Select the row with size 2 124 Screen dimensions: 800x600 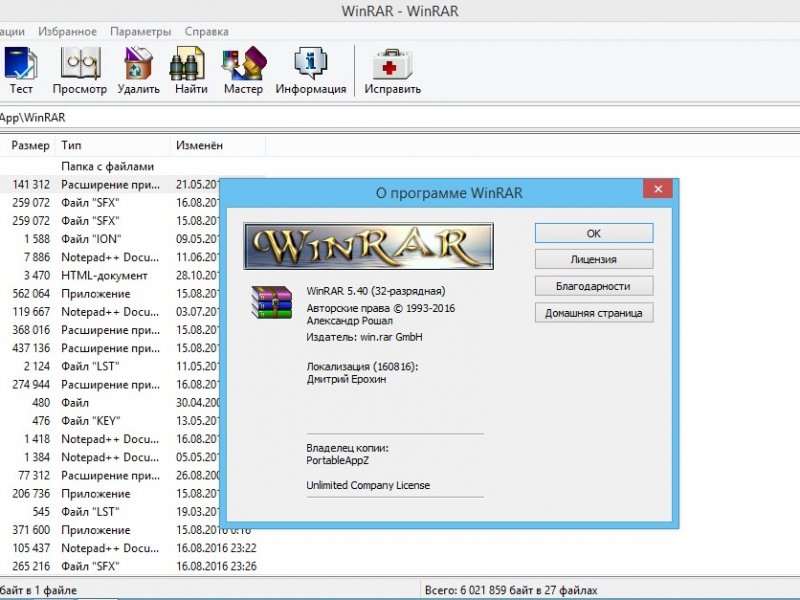110,366
